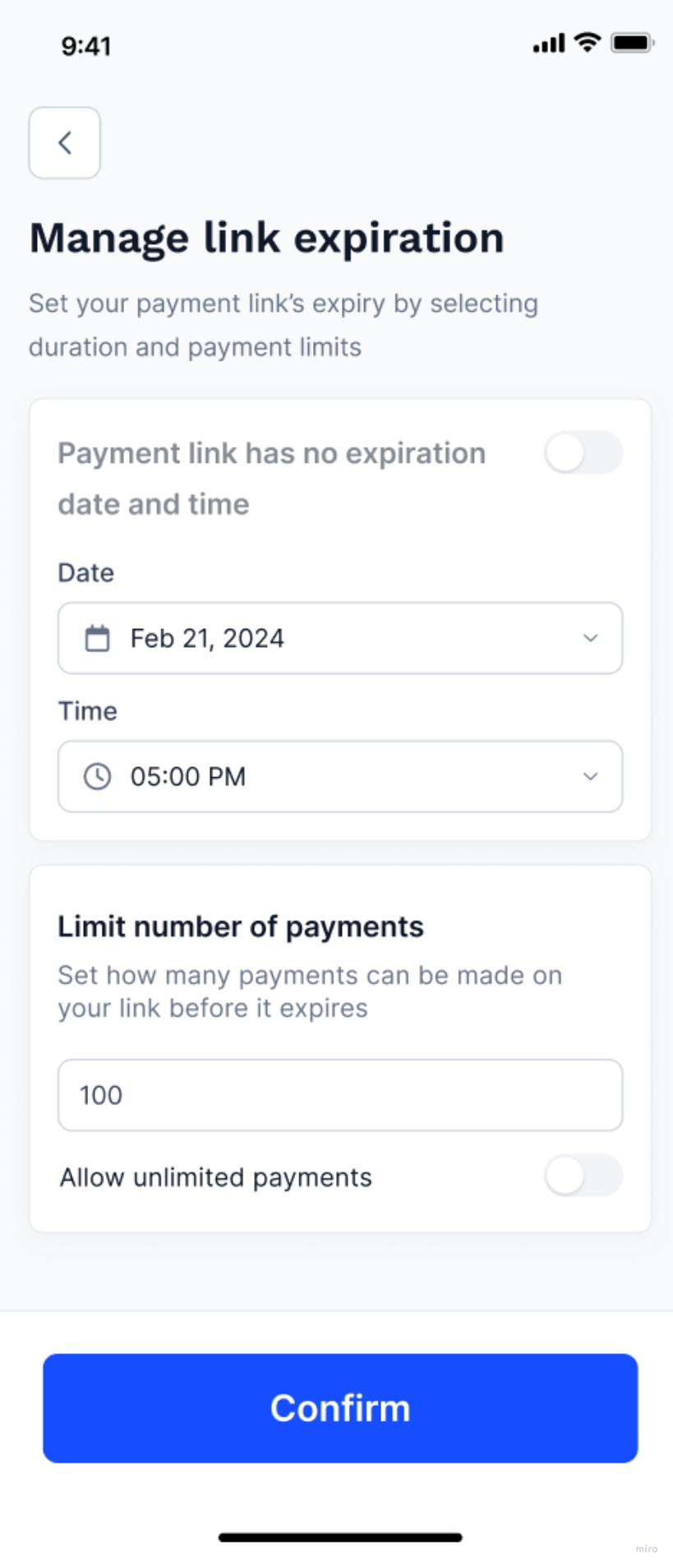673x1568 pixels.
Task: Tap the Allow unlimited payments label
Action: pyautogui.click(x=215, y=1177)
